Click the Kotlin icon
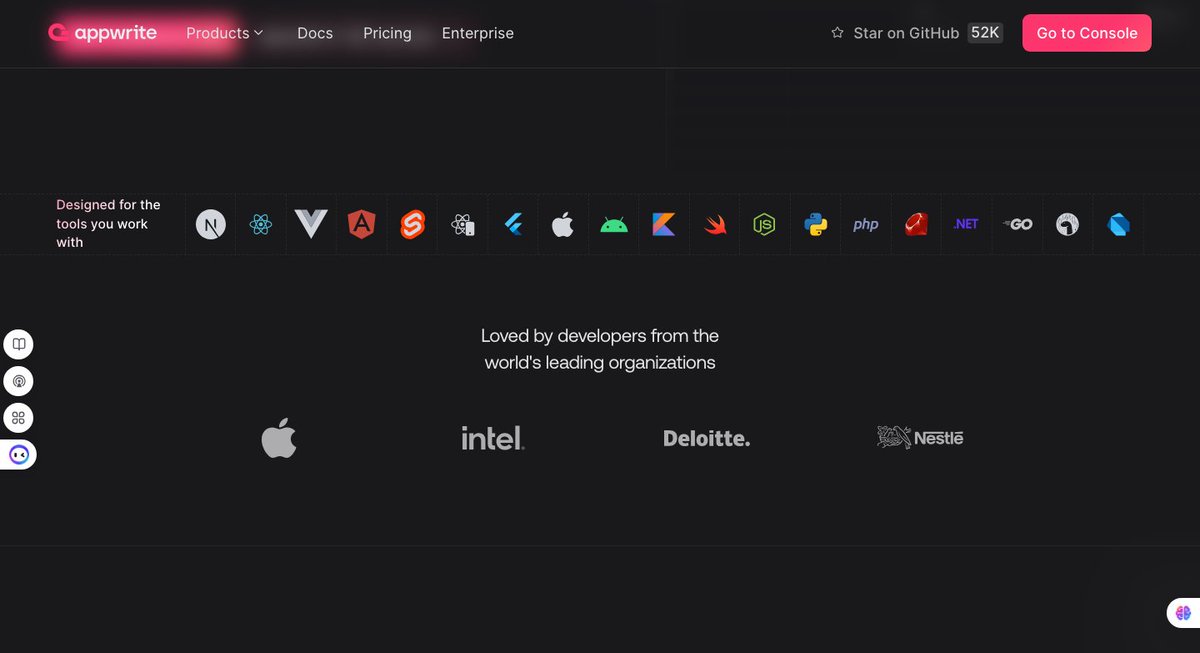 [664, 225]
